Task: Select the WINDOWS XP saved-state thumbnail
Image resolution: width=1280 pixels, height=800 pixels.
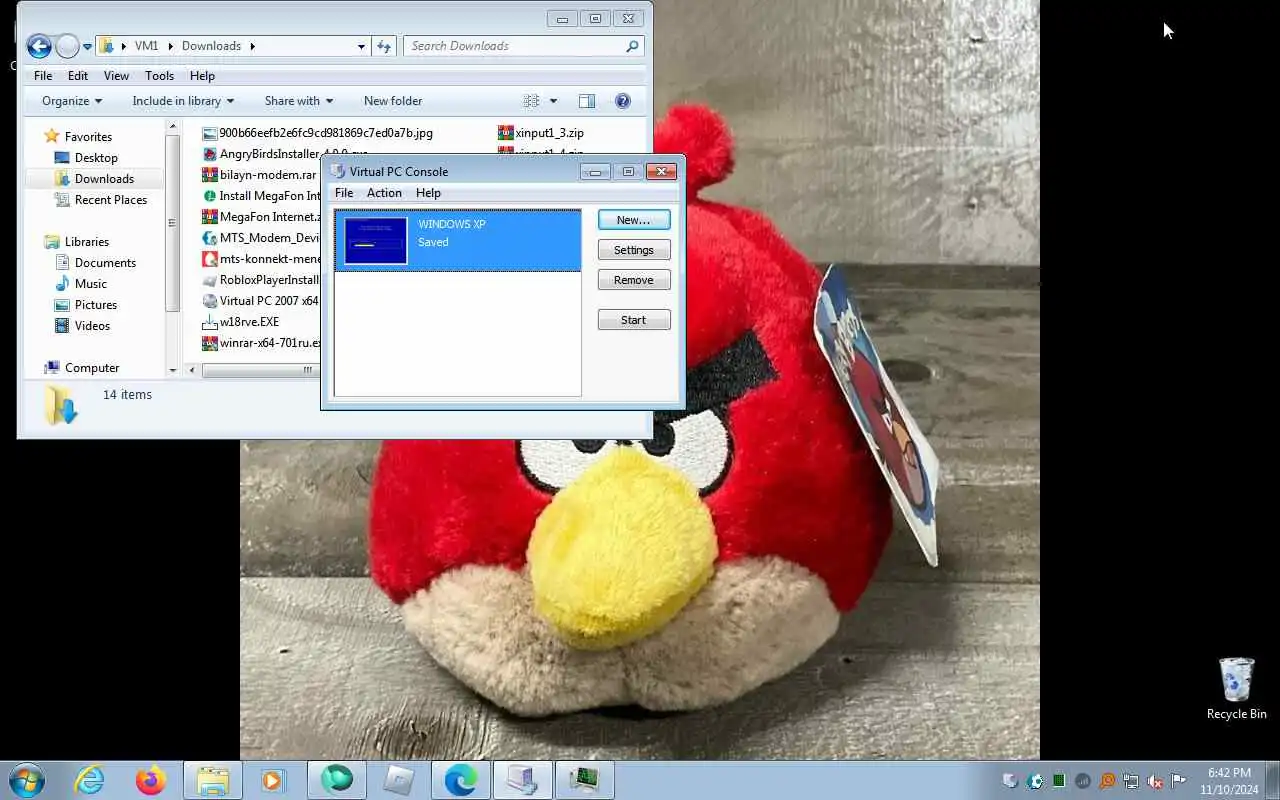Action: (376, 241)
